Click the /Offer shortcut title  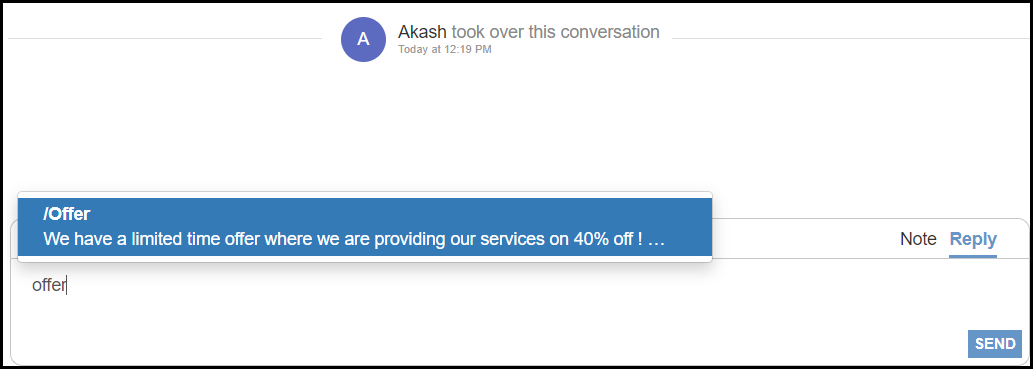click(66, 214)
